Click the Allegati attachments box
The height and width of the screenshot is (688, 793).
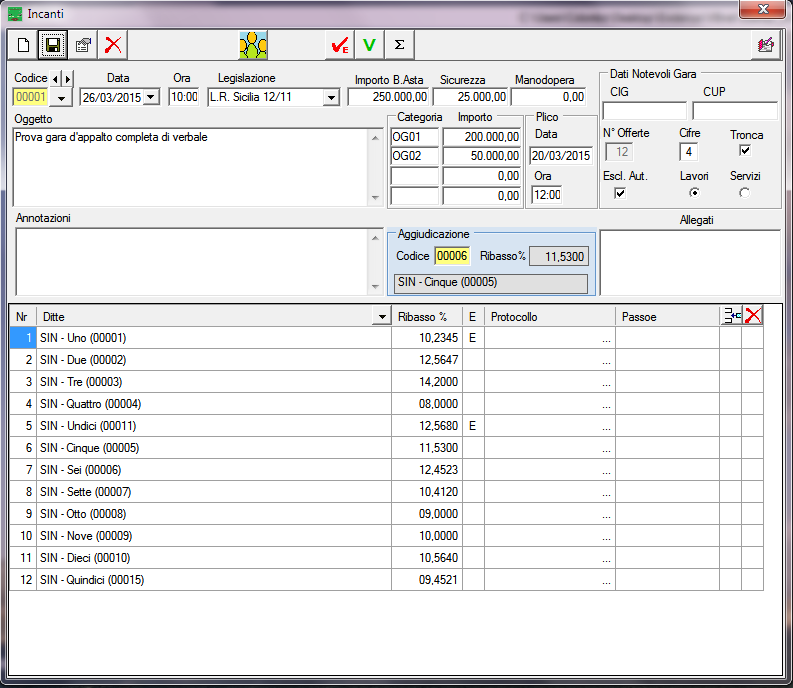690,262
